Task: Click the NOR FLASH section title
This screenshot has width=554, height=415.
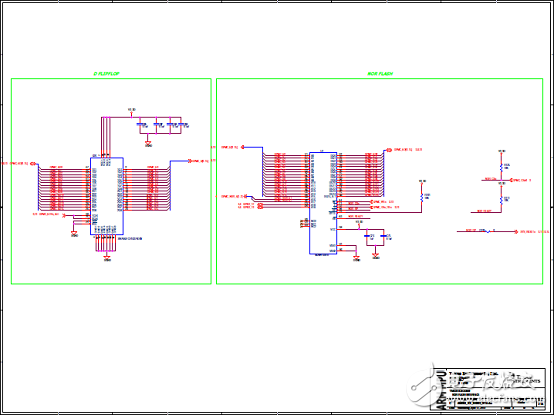Action: 380,74
